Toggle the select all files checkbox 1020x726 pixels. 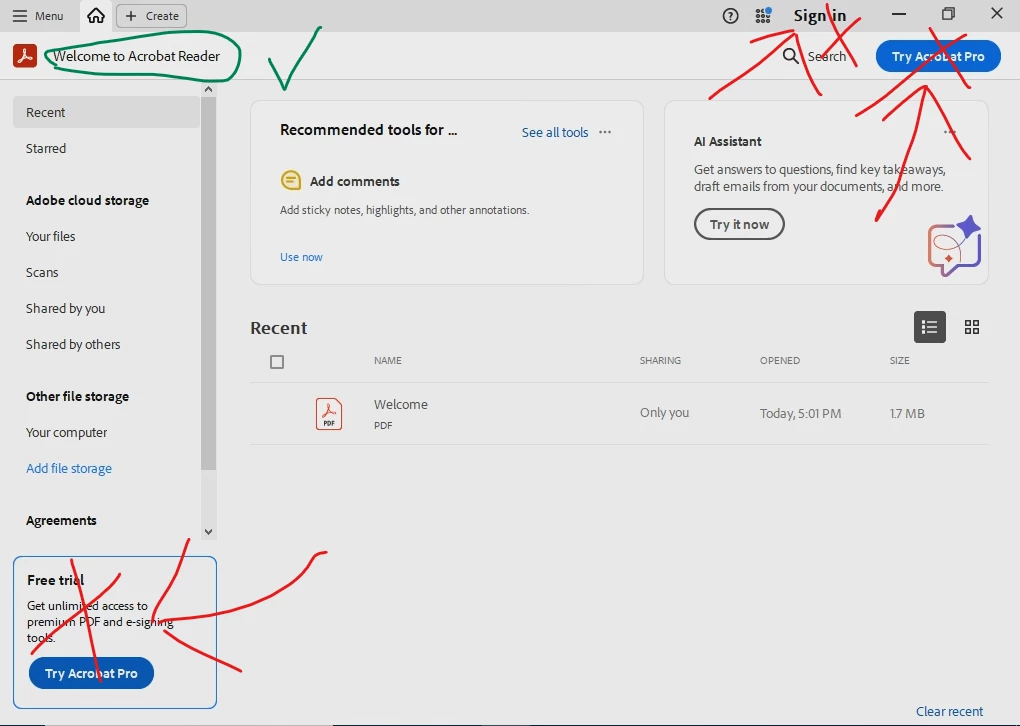click(277, 362)
